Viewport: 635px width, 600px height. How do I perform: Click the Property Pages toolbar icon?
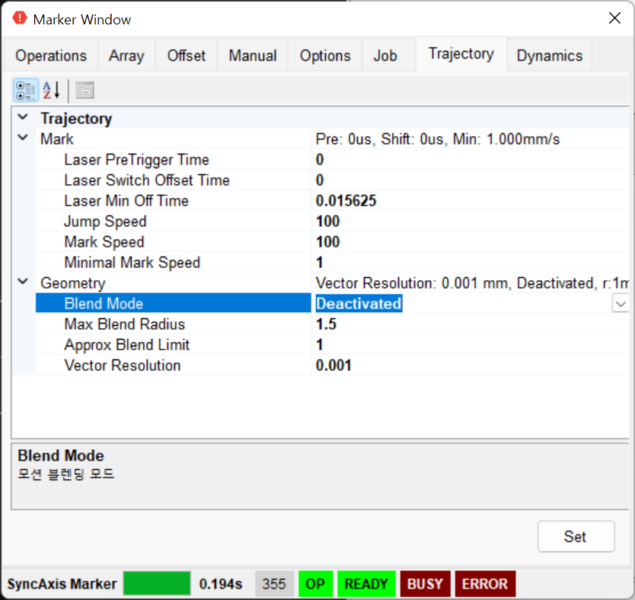[x=85, y=90]
